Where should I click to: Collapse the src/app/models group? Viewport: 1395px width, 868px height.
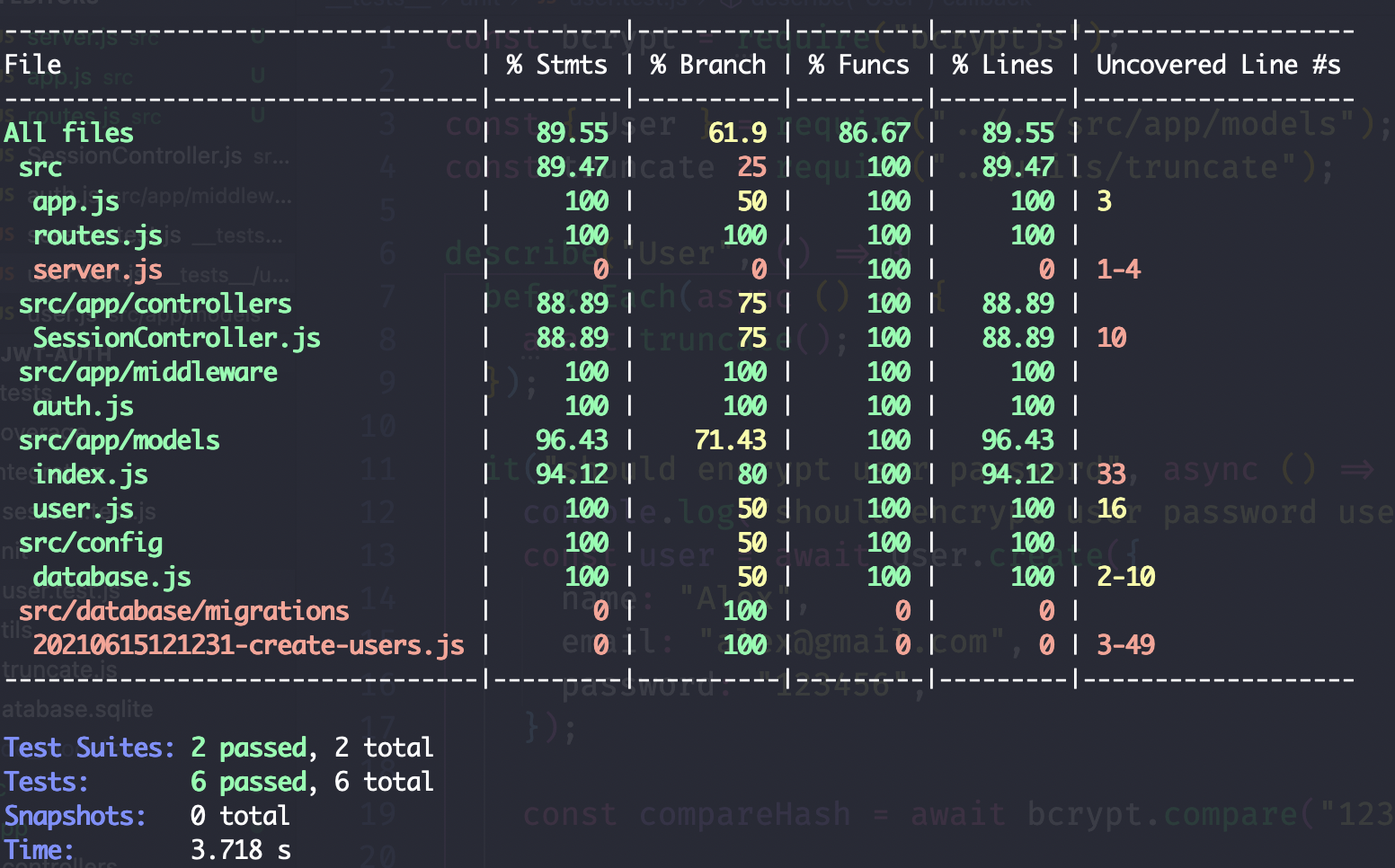pos(120,440)
